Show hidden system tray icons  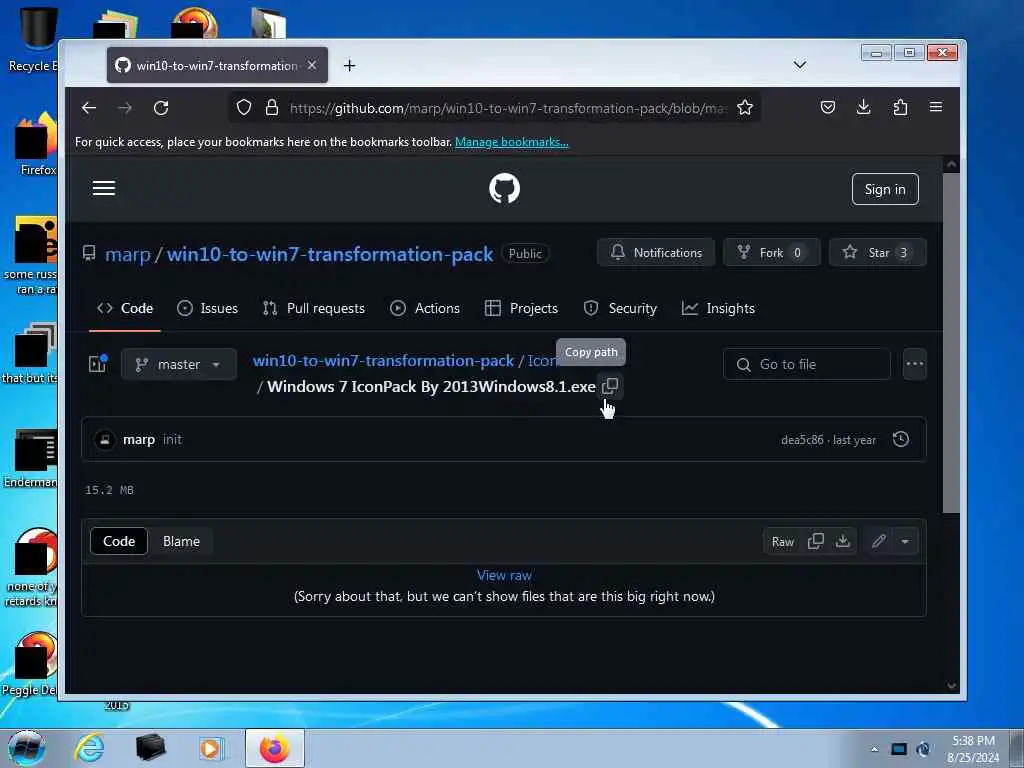(x=874, y=749)
